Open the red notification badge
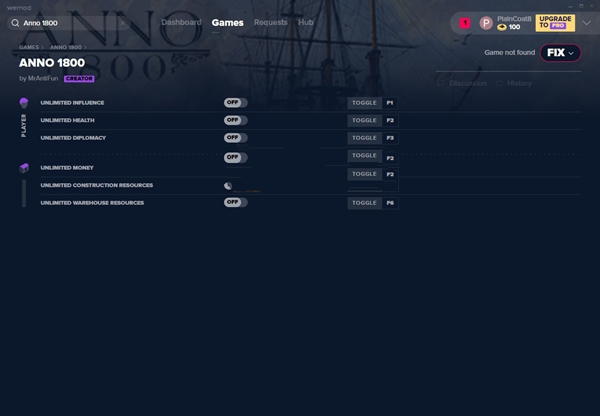Screen dimensions: 600x416 (465, 23)
